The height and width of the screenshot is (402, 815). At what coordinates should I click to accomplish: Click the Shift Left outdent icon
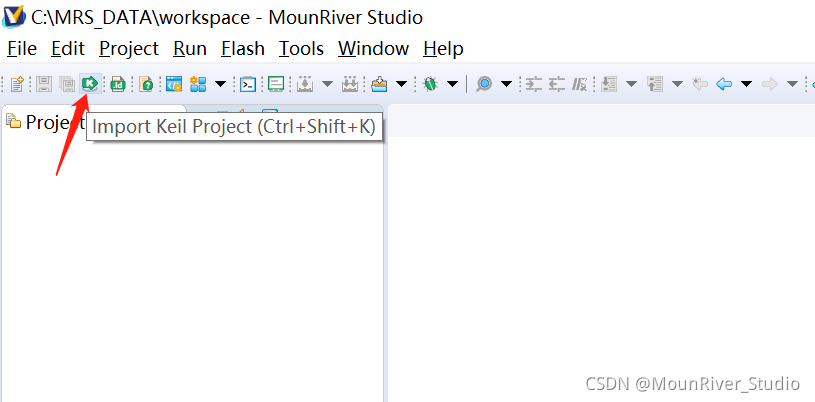click(x=557, y=84)
